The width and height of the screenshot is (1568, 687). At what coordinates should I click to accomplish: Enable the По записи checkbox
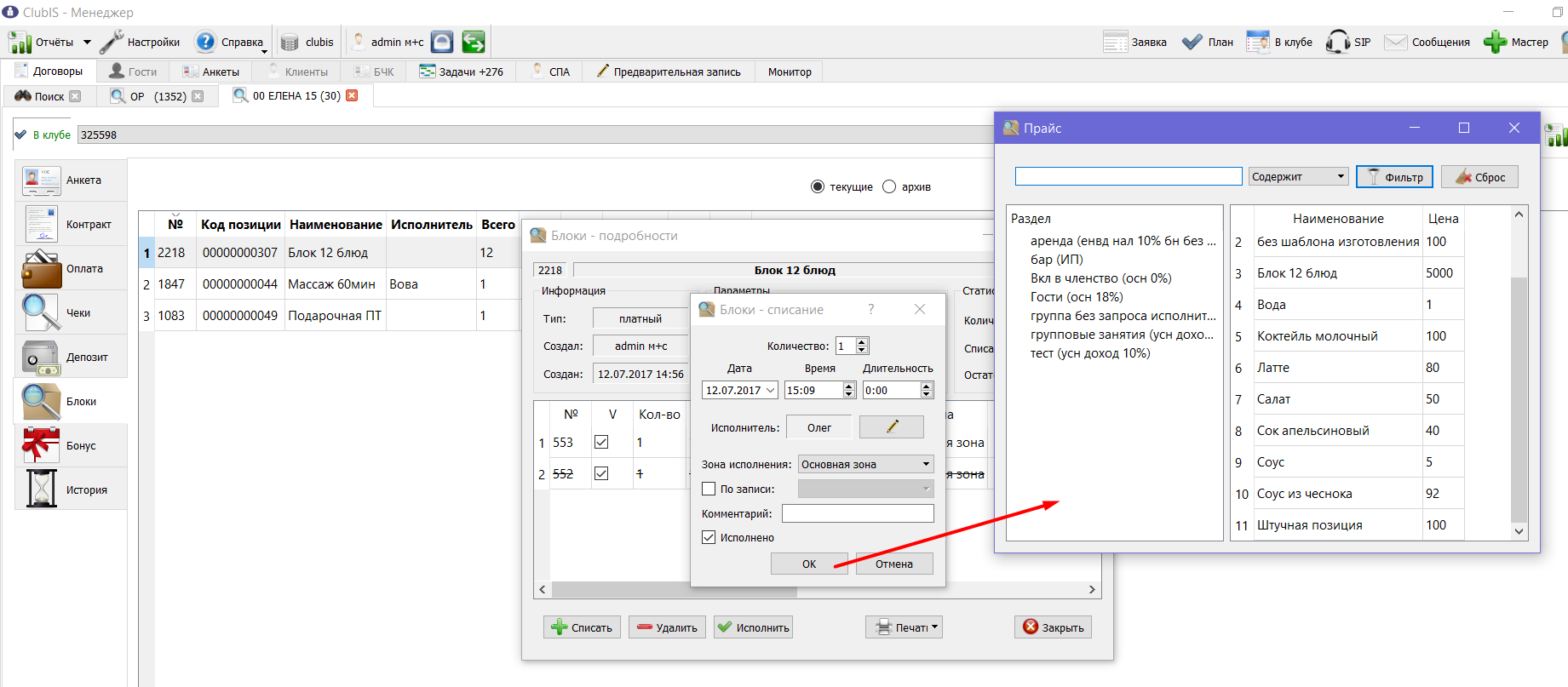point(709,489)
